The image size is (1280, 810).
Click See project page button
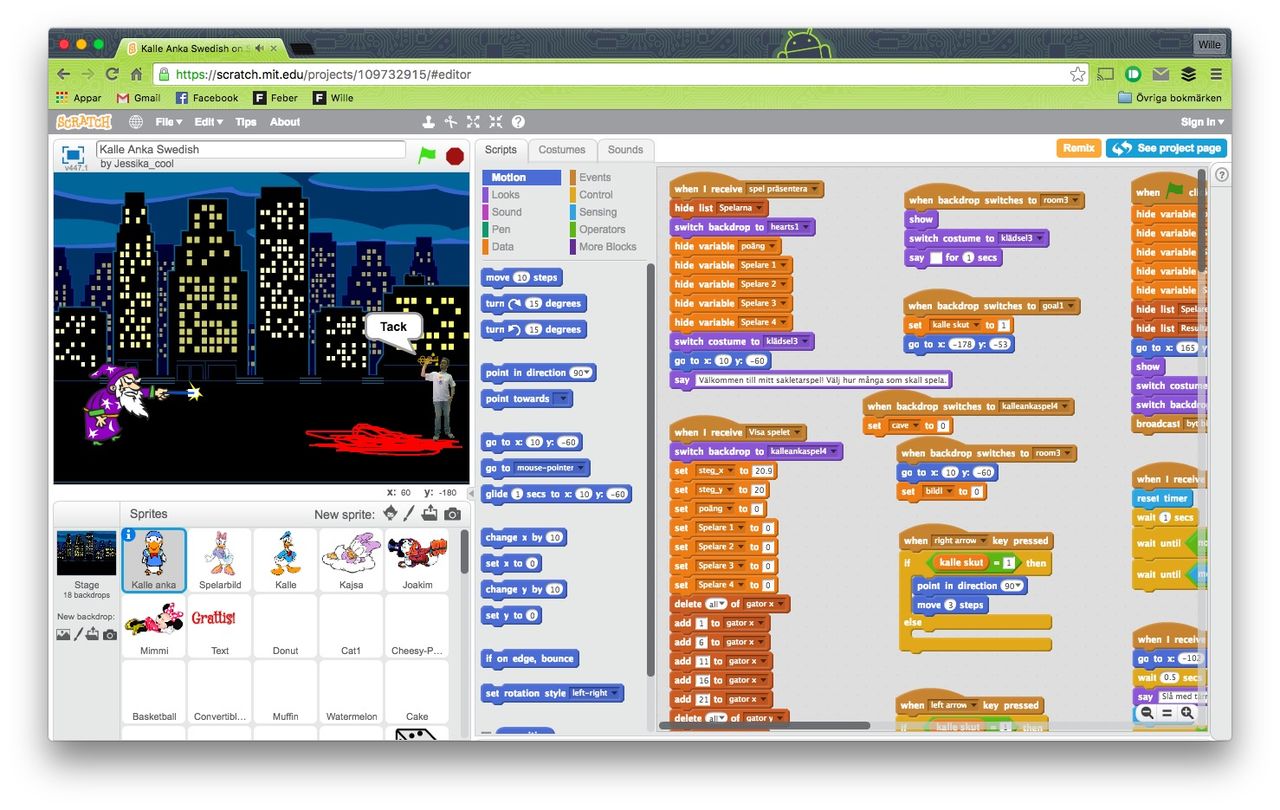tap(1166, 148)
